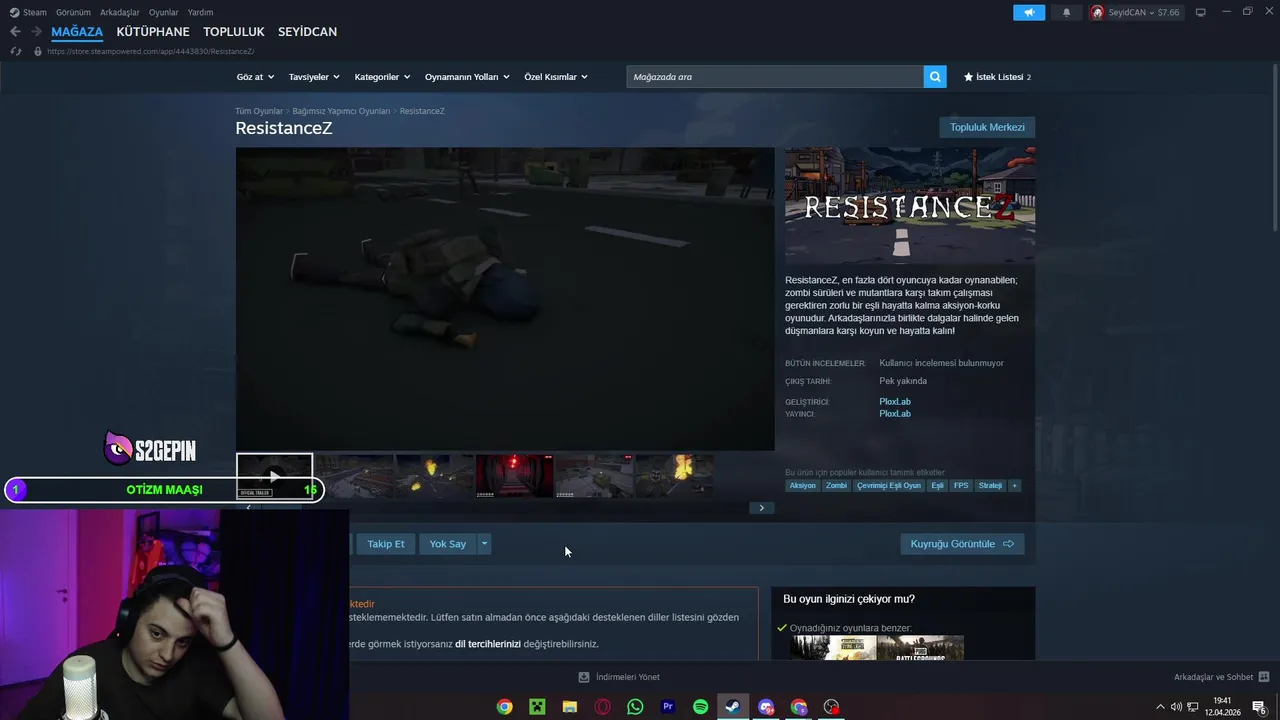
Task: Open Google Chrome from the taskbar
Action: (x=505, y=707)
